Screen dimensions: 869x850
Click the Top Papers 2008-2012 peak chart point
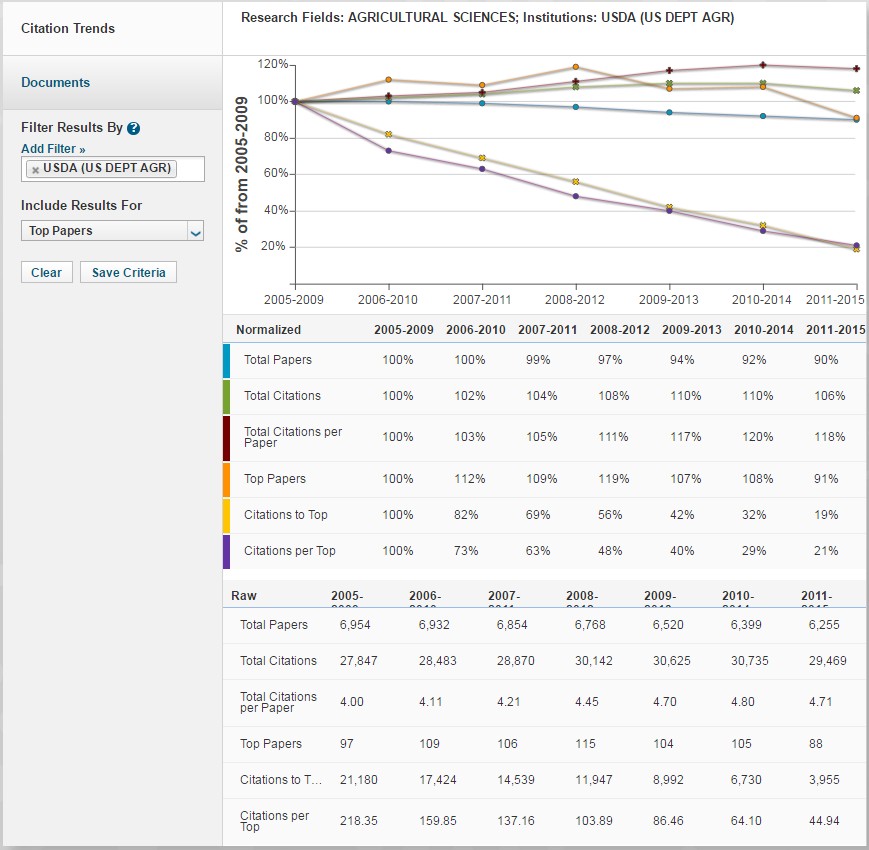(x=576, y=67)
